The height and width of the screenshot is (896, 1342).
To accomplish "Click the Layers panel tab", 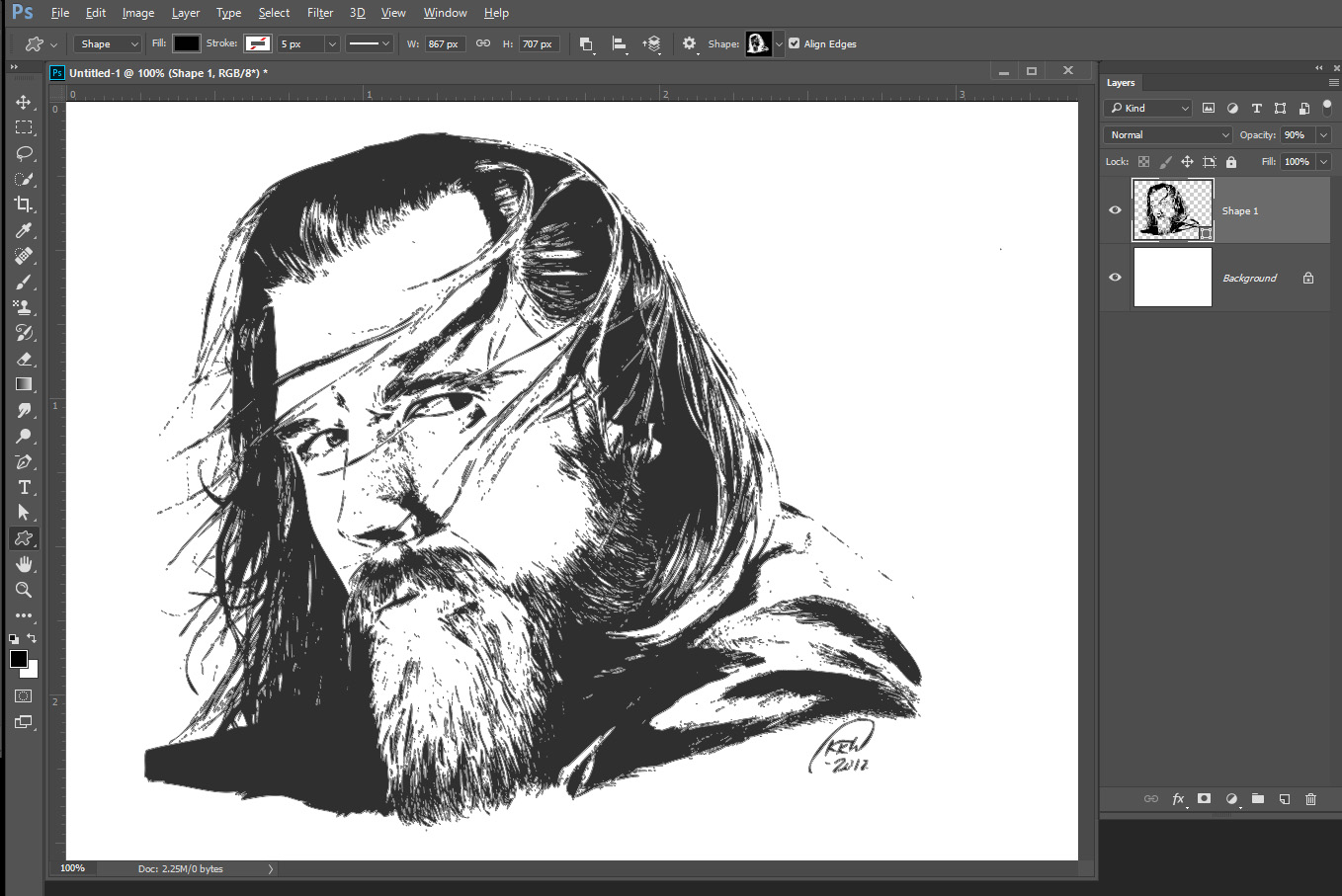I will pyautogui.click(x=1121, y=83).
